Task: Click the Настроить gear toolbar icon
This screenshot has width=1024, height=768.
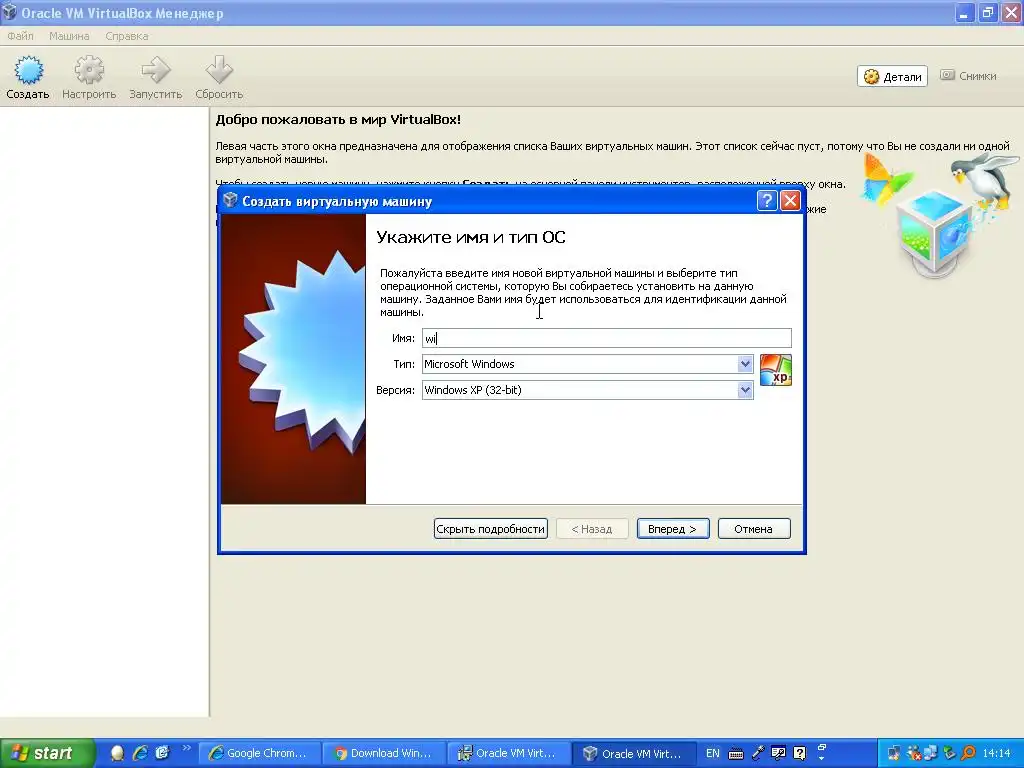Action: [x=89, y=77]
